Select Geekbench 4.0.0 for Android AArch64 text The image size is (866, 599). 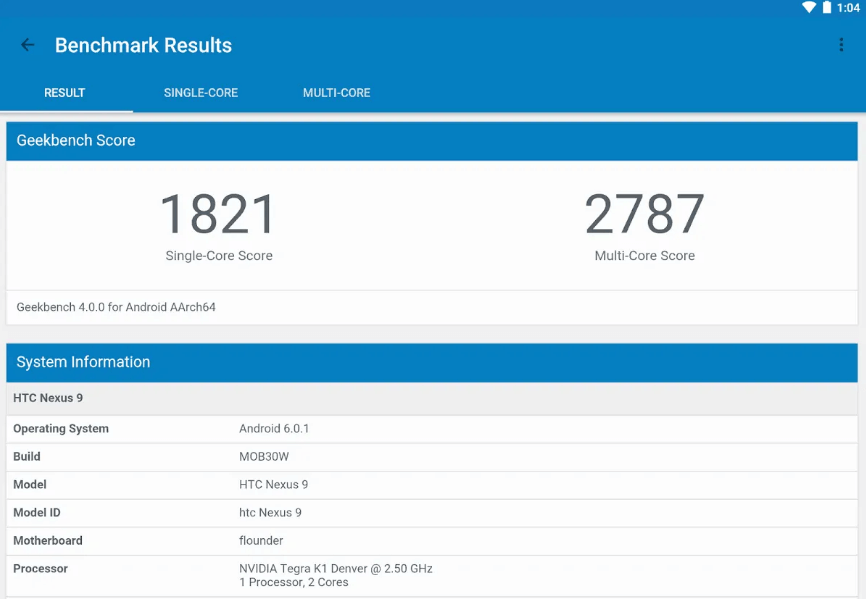click(116, 307)
